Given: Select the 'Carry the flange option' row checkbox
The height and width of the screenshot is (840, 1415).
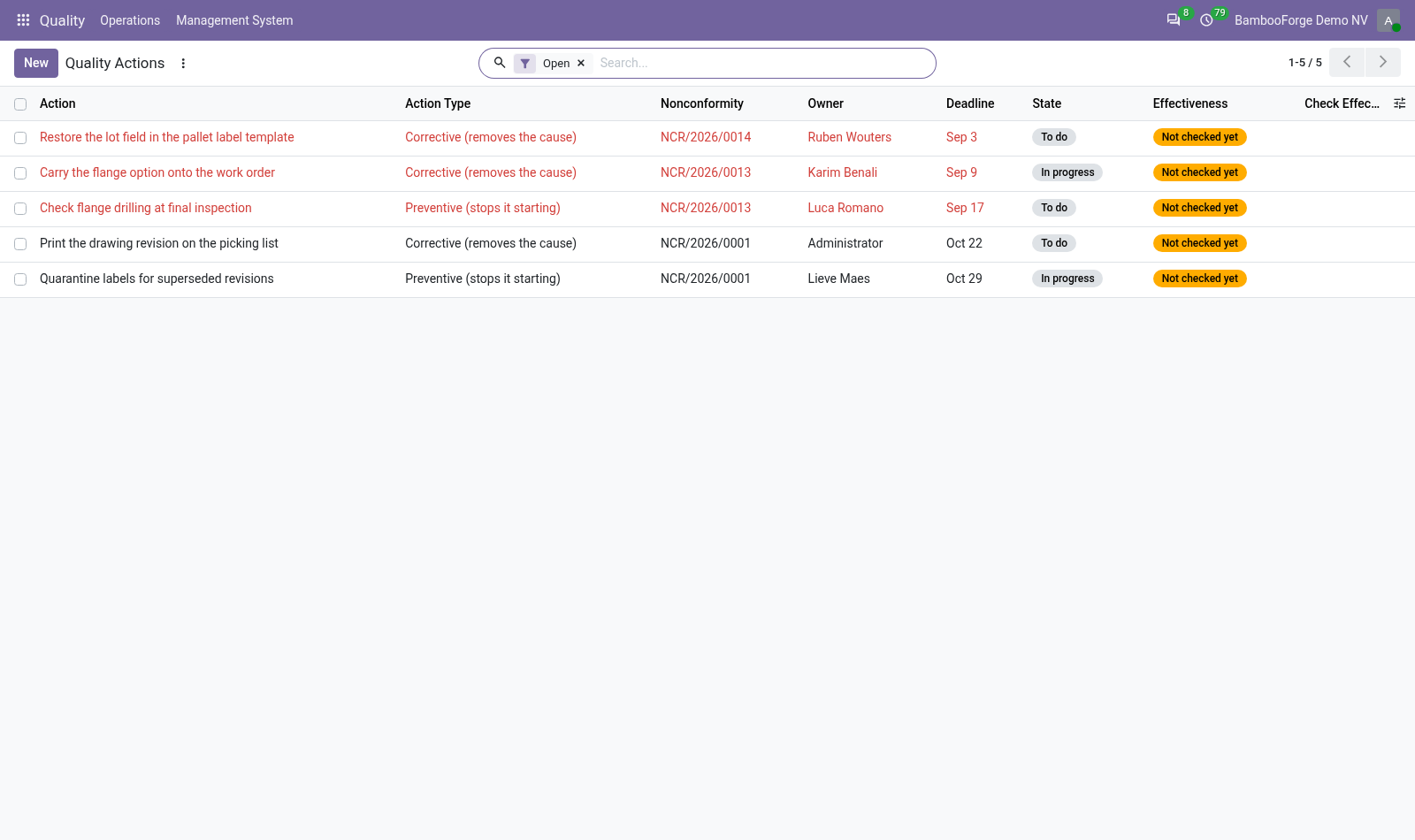Looking at the screenshot, I should pos(20,173).
